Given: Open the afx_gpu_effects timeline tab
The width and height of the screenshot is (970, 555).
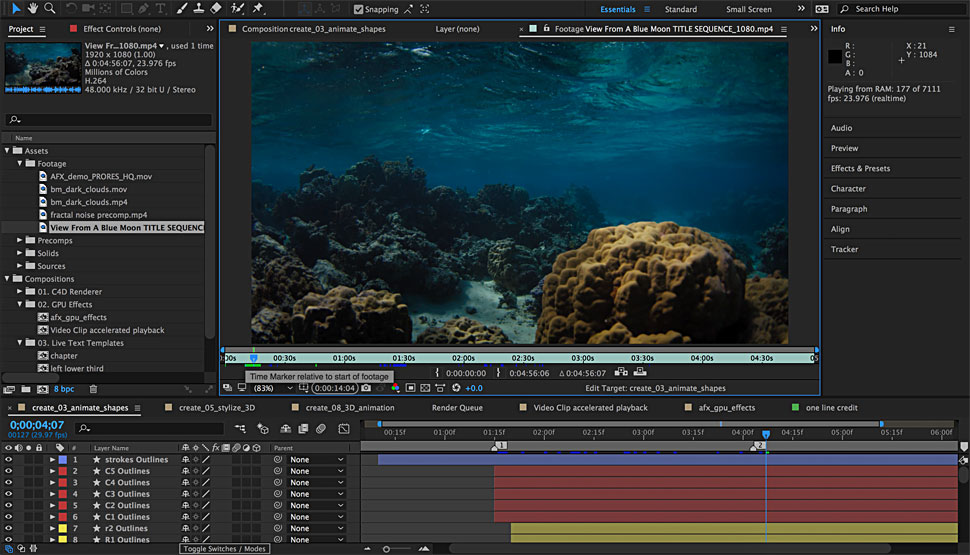Looking at the screenshot, I should coord(726,408).
